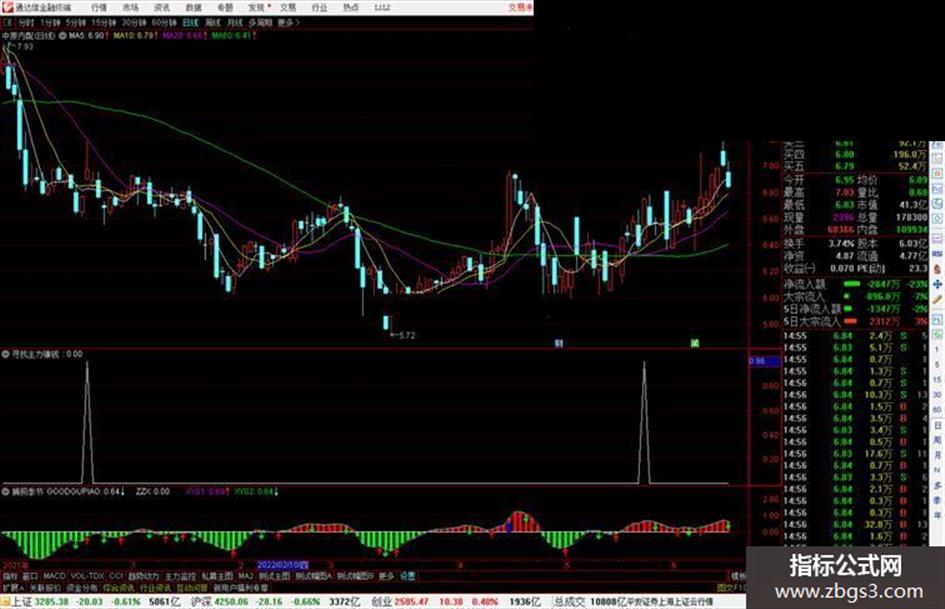The width and height of the screenshot is (945, 609).
Task: Open the 行业 menu
Action: [319, 8]
